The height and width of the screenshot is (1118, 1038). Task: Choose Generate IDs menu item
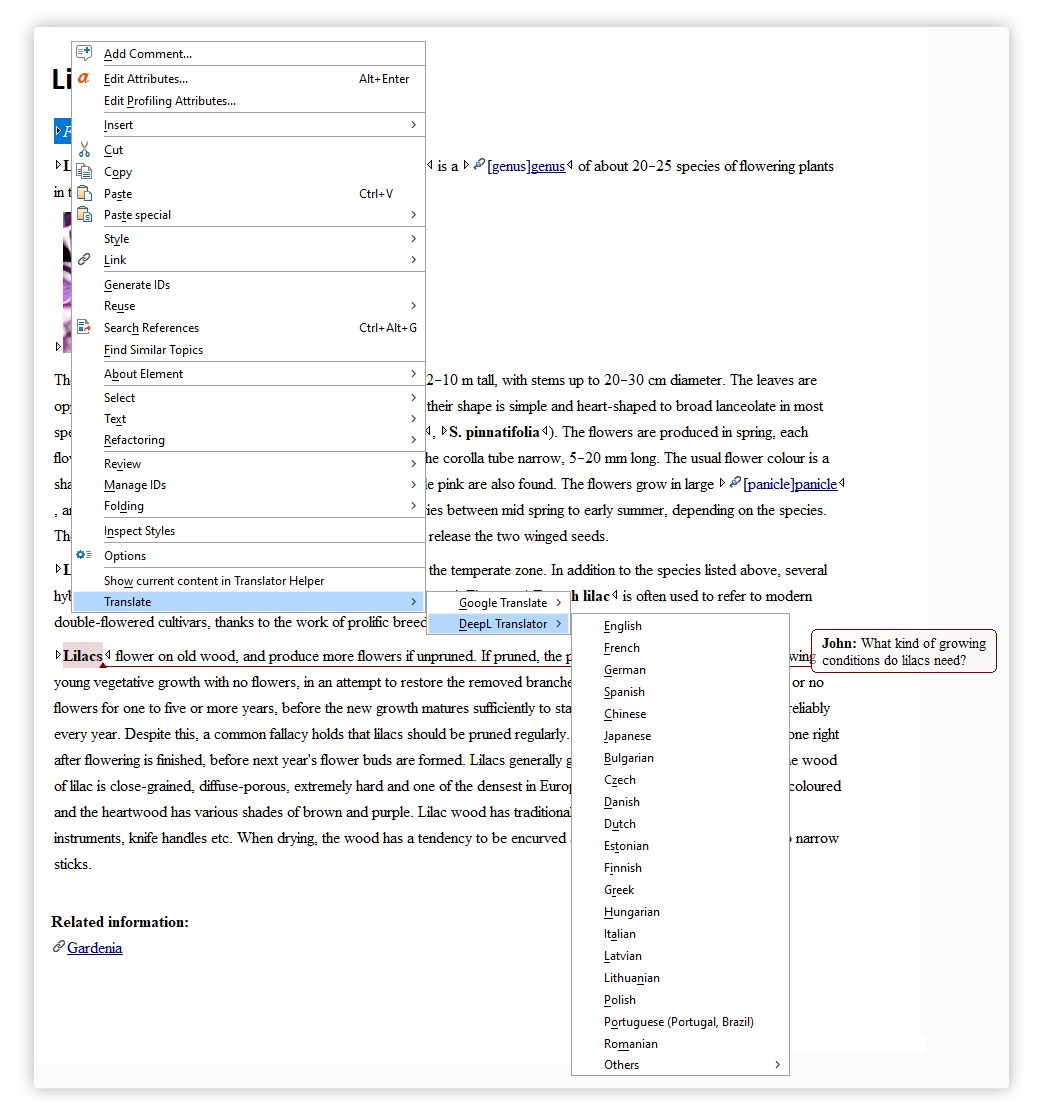point(249,284)
